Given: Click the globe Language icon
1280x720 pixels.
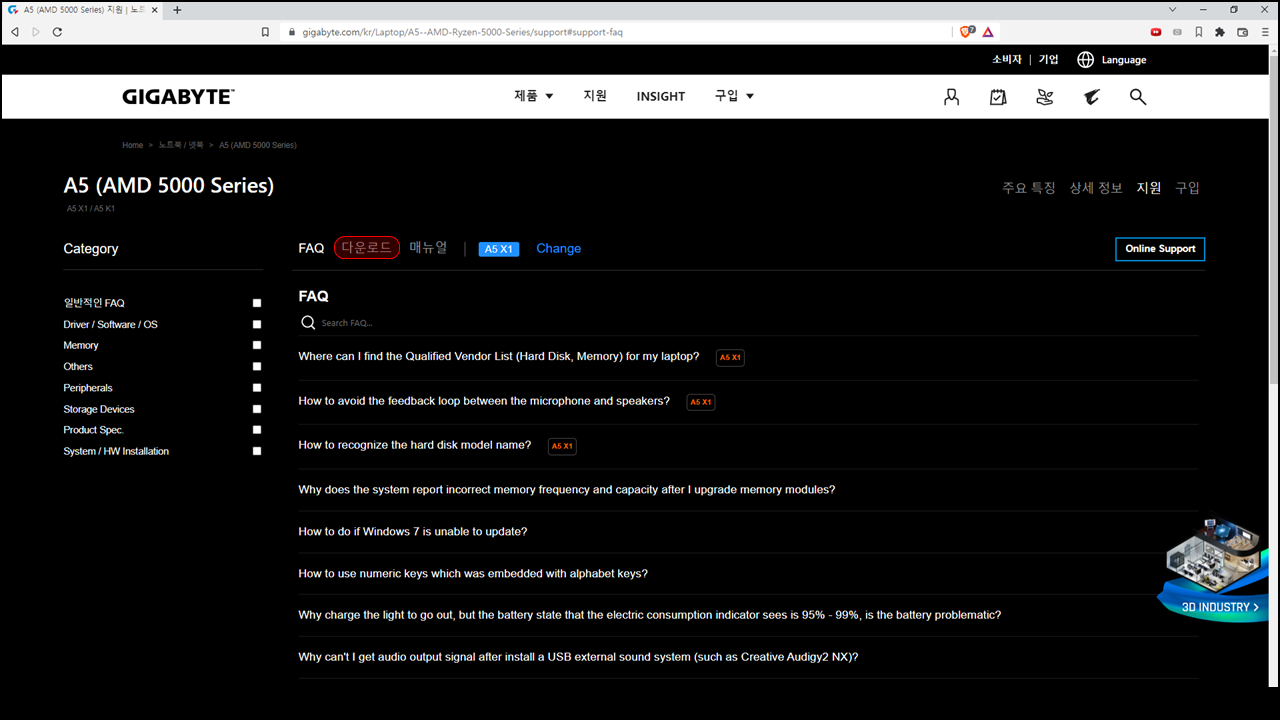Looking at the screenshot, I should [x=1085, y=60].
